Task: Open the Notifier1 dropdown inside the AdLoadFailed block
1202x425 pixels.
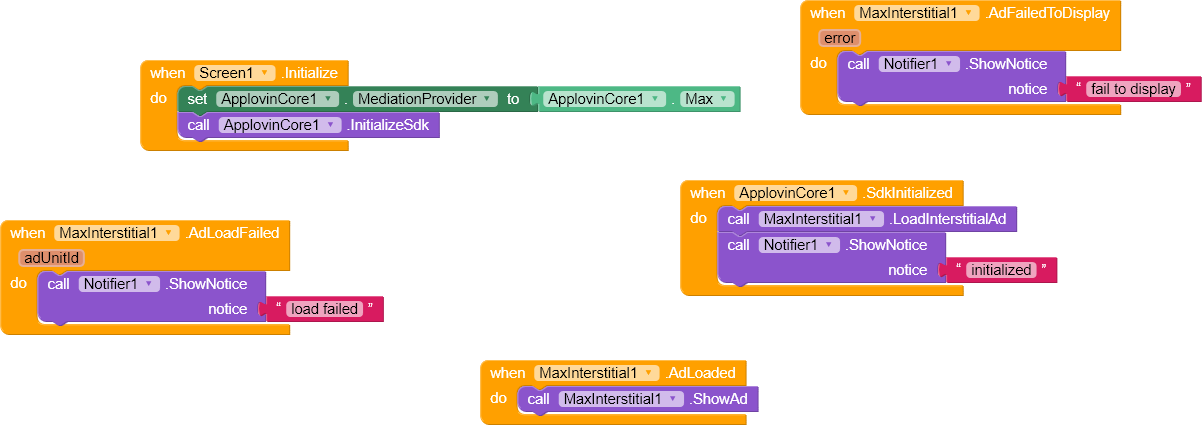Action: point(119,284)
